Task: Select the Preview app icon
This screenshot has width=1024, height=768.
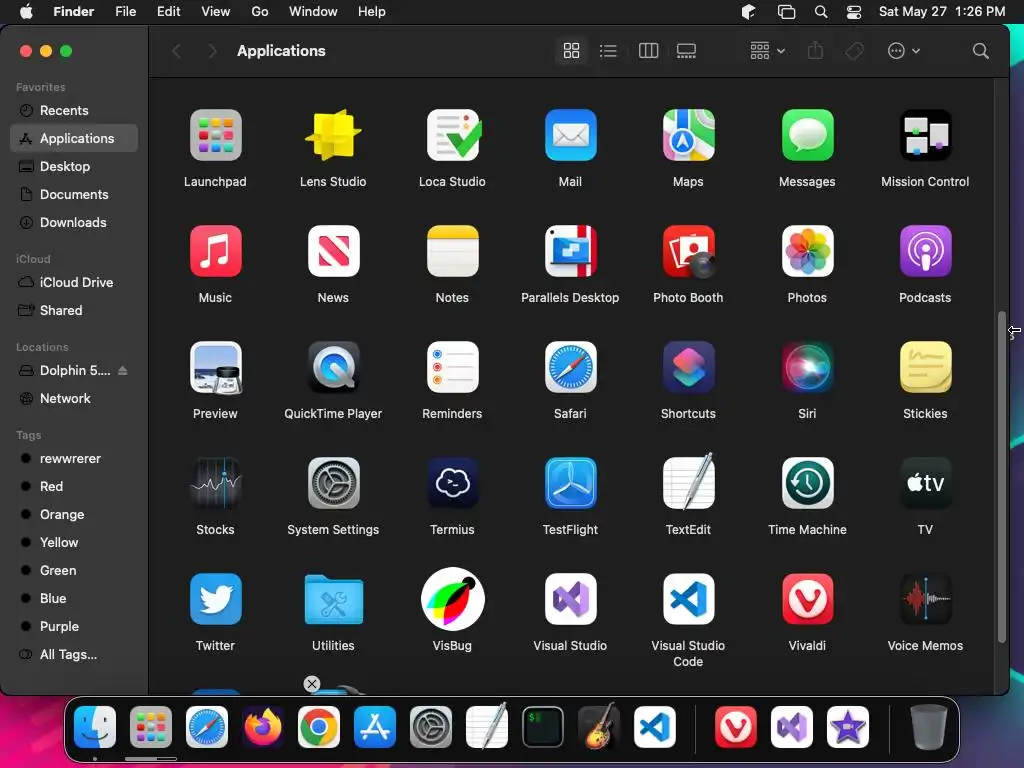Action: (x=216, y=367)
